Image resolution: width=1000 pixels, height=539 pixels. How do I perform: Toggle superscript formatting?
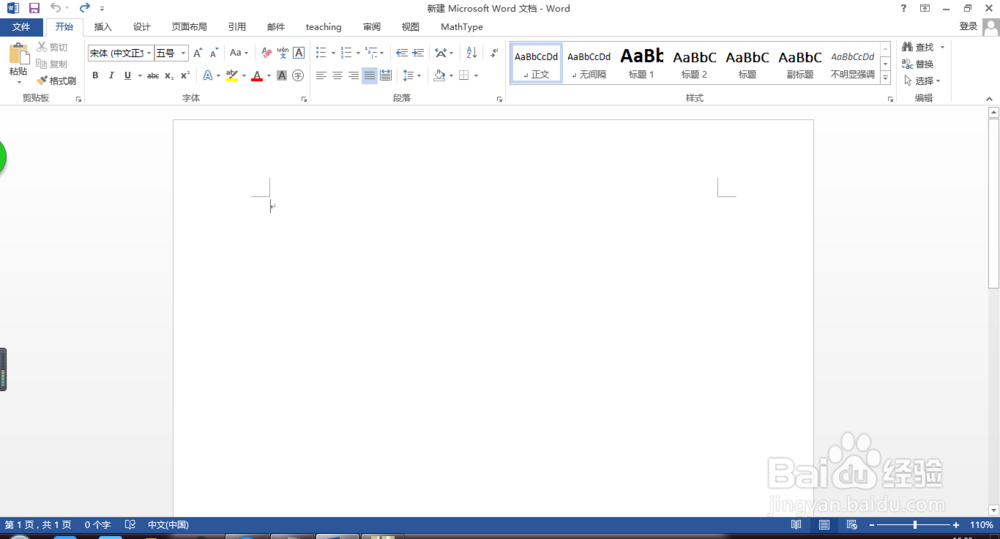coord(185,75)
